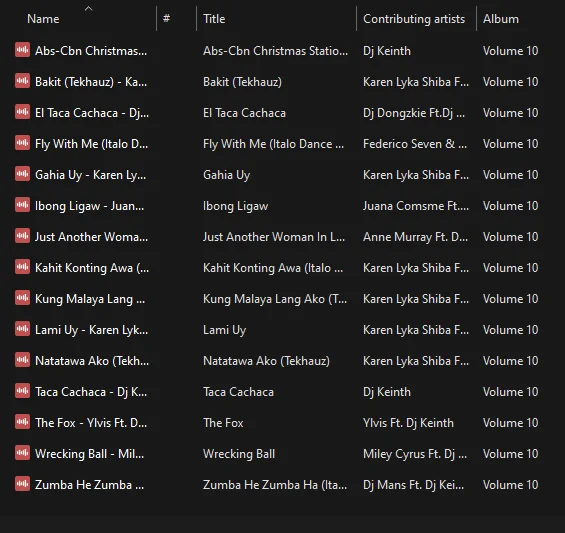Select audio icon of The Fox file

tap(22, 422)
